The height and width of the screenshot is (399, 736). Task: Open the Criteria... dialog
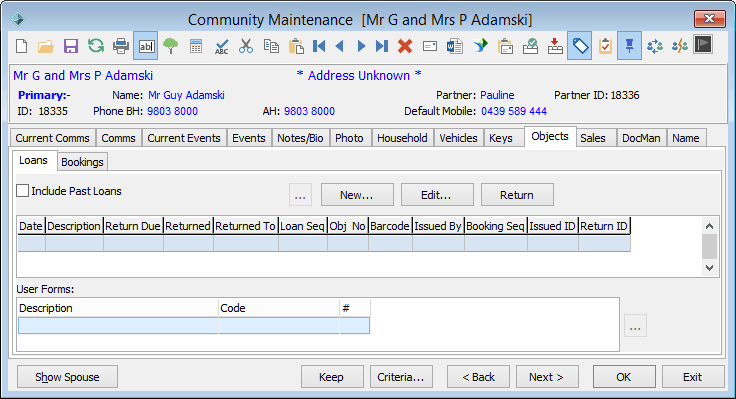pos(401,377)
